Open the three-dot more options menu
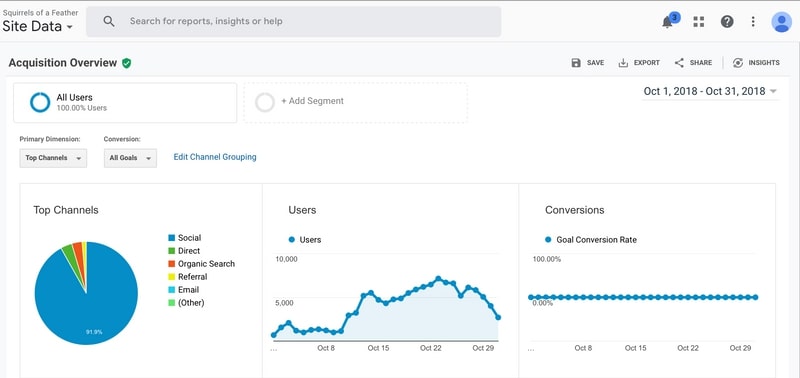800x378 pixels. coord(753,21)
